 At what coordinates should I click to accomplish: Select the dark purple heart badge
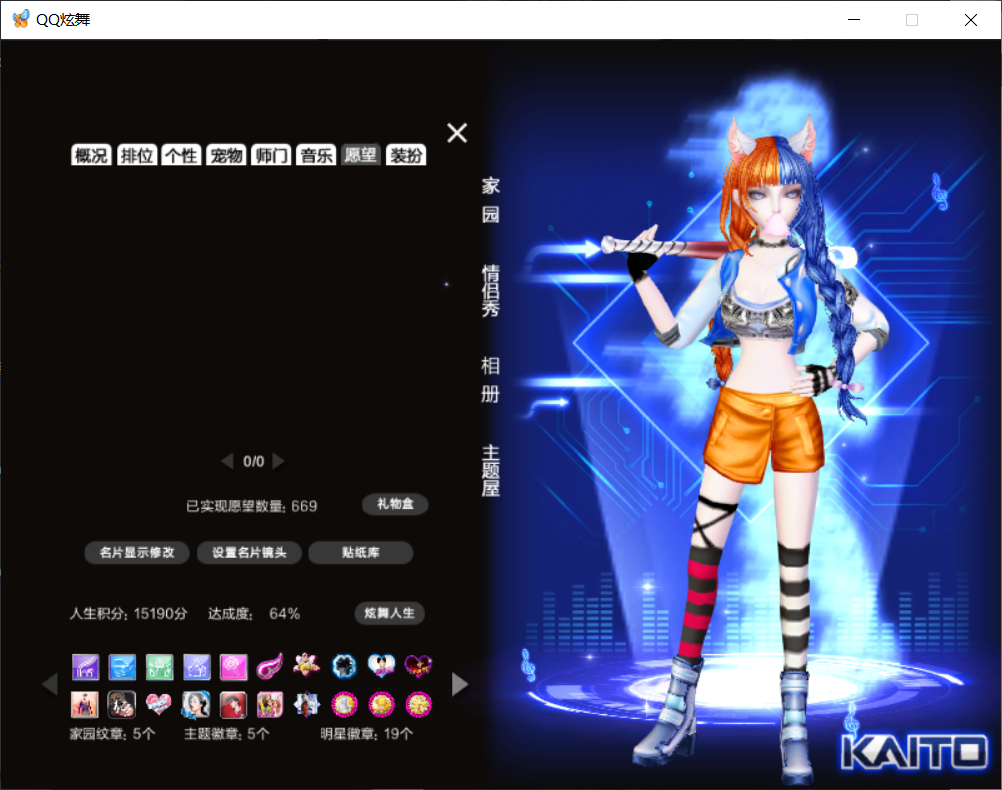click(x=419, y=666)
